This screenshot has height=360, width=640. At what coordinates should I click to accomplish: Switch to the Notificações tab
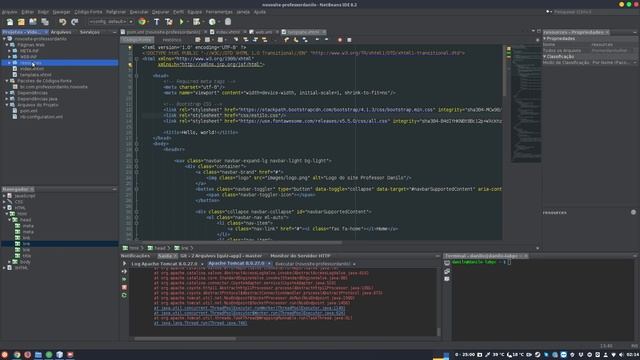click(x=136, y=256)
